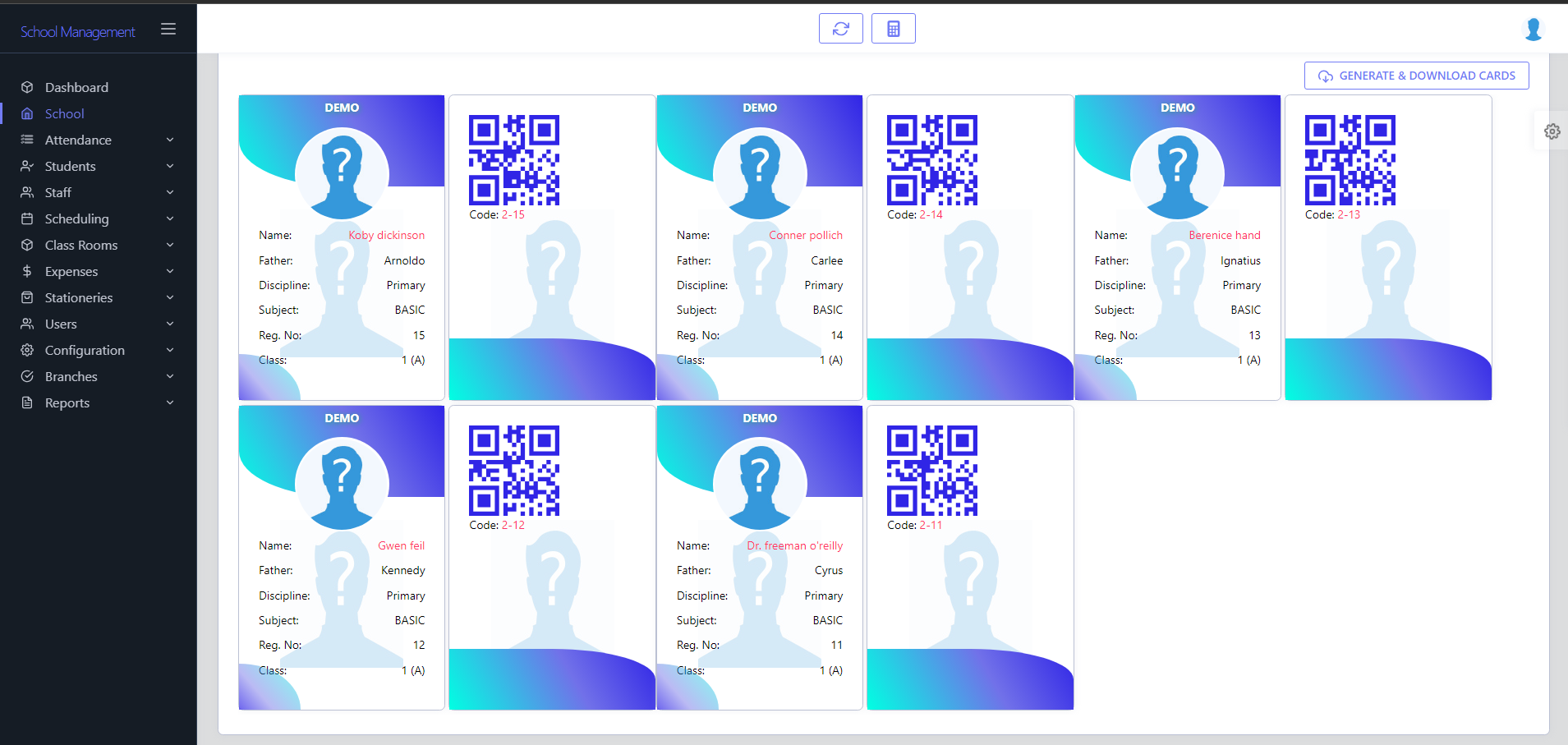
Task: Click the QR code for Code 2-12
Action: (514, 471)
